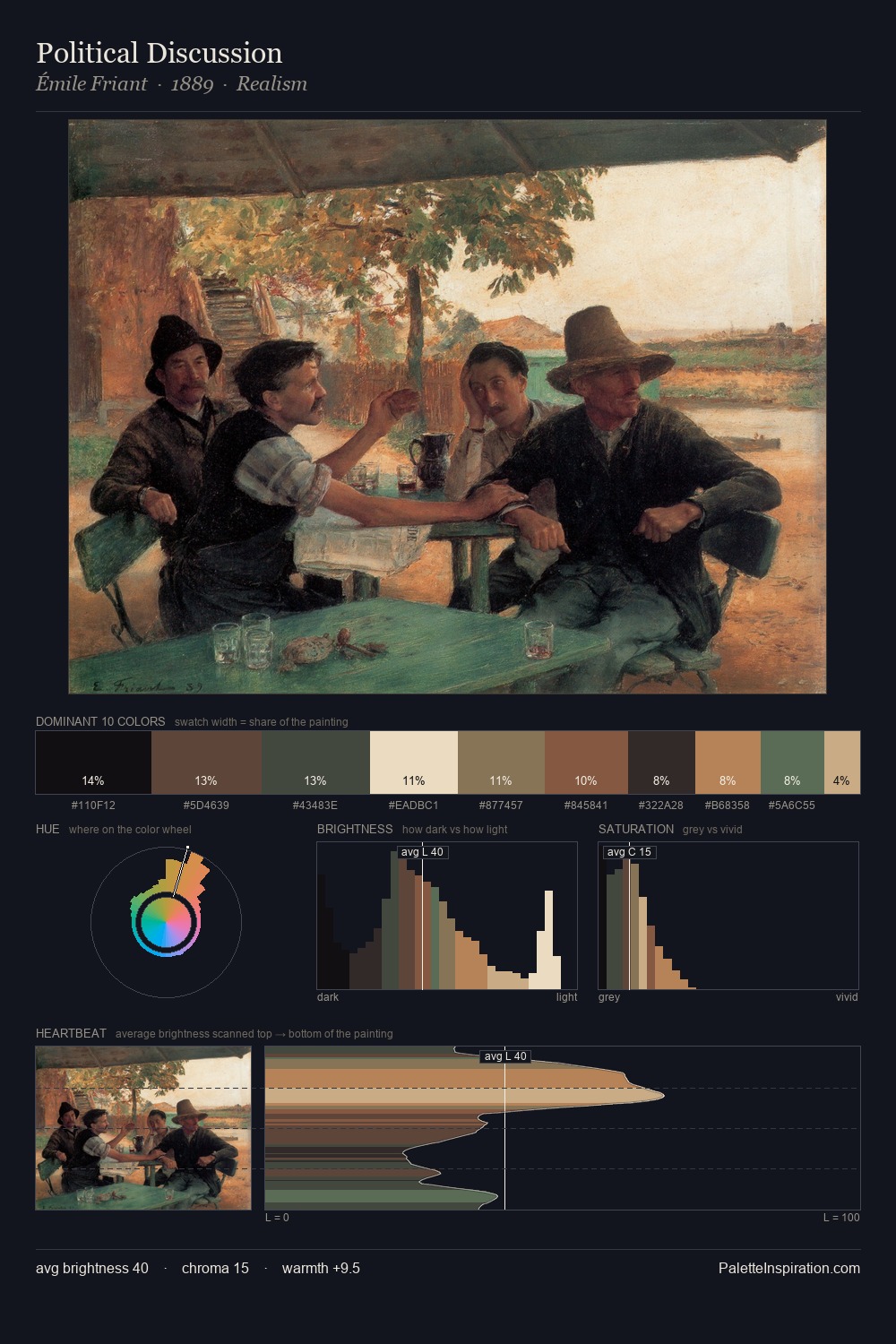This screenshot has height=1344, width=896.
Task: Click the title "Political Discussion"
Action: 159,53
